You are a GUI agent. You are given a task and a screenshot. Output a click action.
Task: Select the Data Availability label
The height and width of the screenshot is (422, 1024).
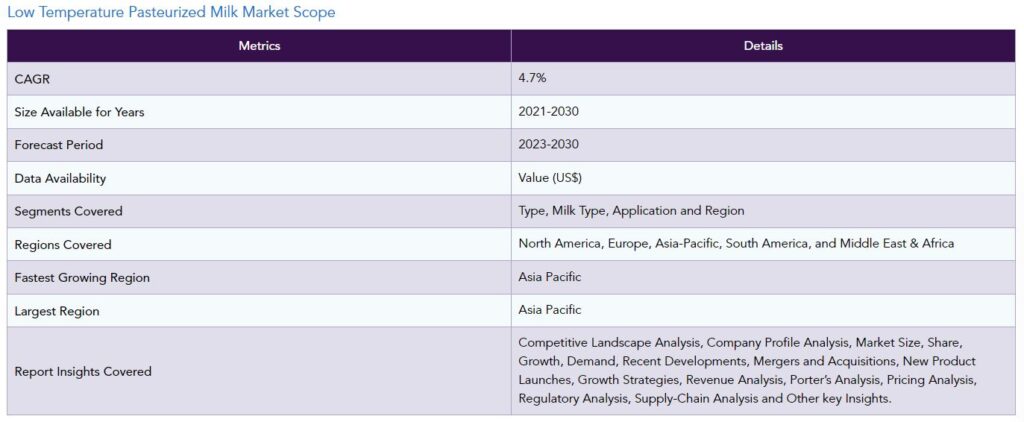60,178
